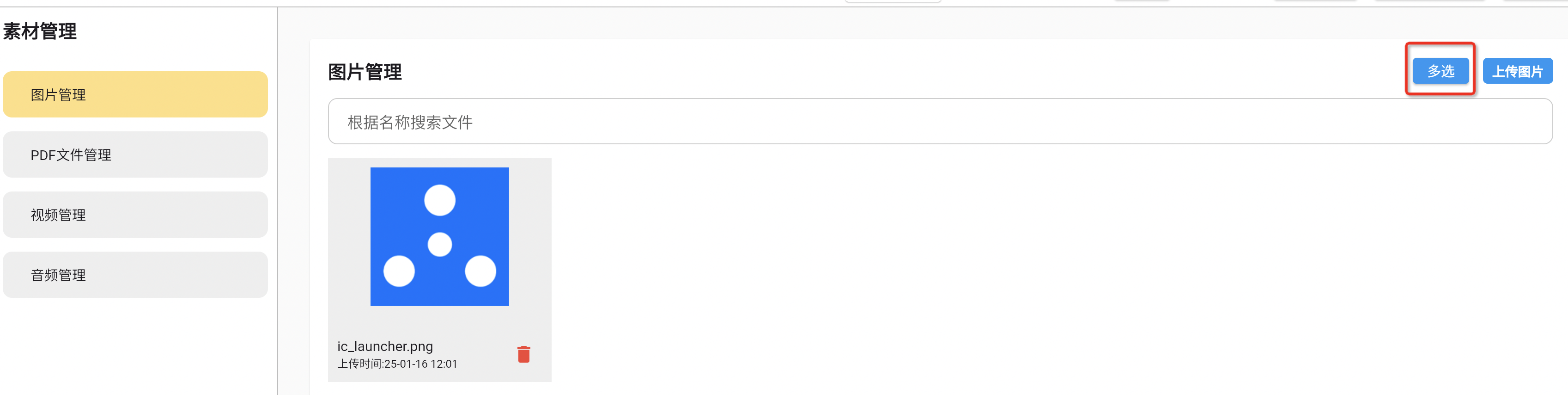Go to 视频管理 section
The width and height of the screenshot is (1568, 395).
pos(135,215)
